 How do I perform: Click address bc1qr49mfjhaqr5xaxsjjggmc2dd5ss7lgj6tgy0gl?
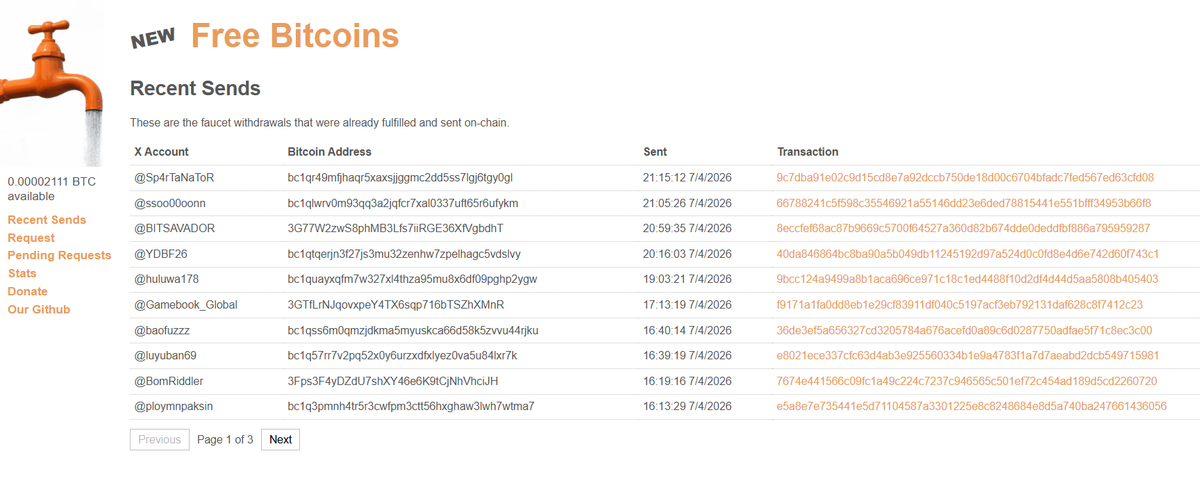[x=400, y=178]
